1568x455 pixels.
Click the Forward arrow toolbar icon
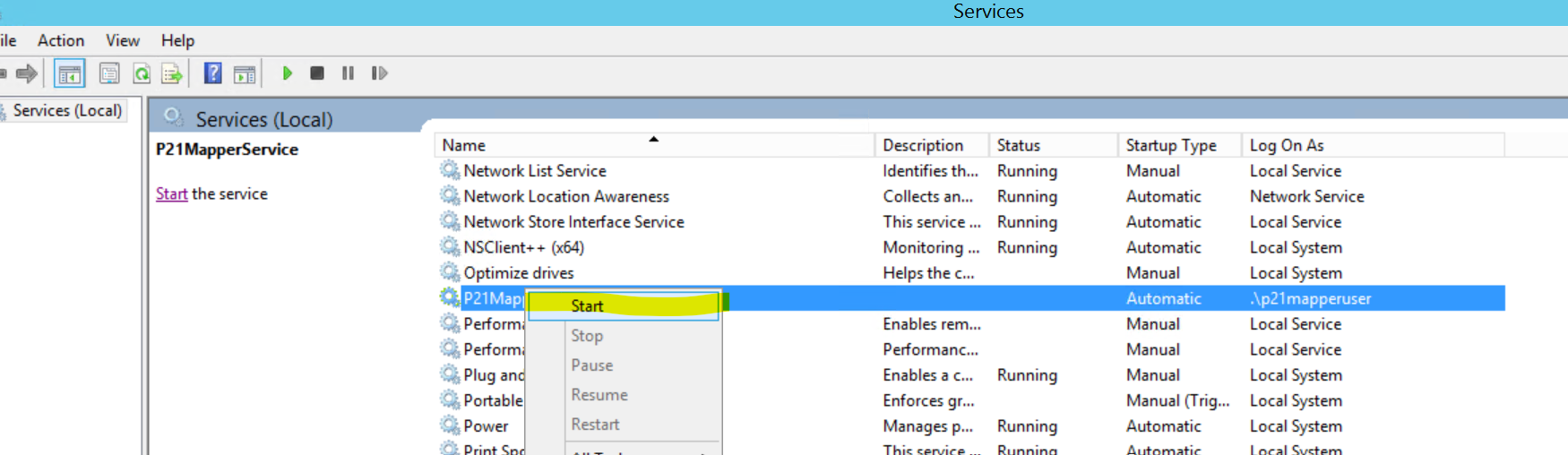click(x=27, y=73)
